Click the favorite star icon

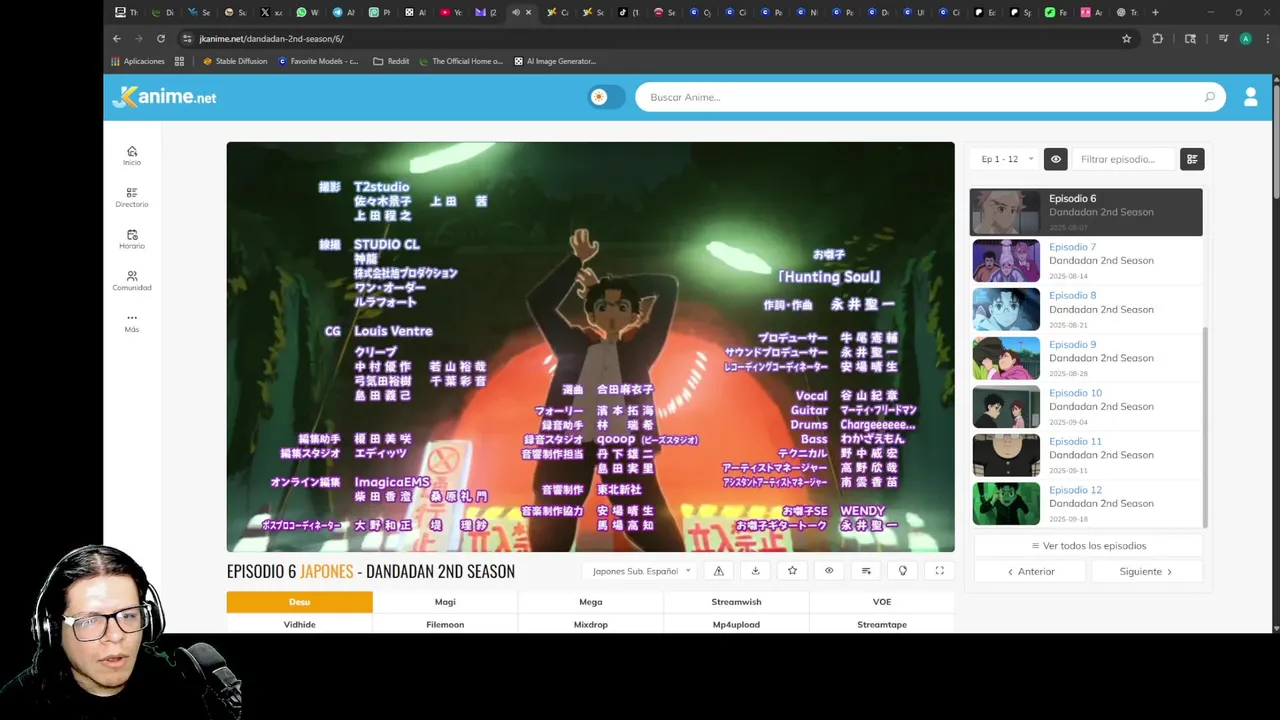pyautogui.click(x=792, y=571)
